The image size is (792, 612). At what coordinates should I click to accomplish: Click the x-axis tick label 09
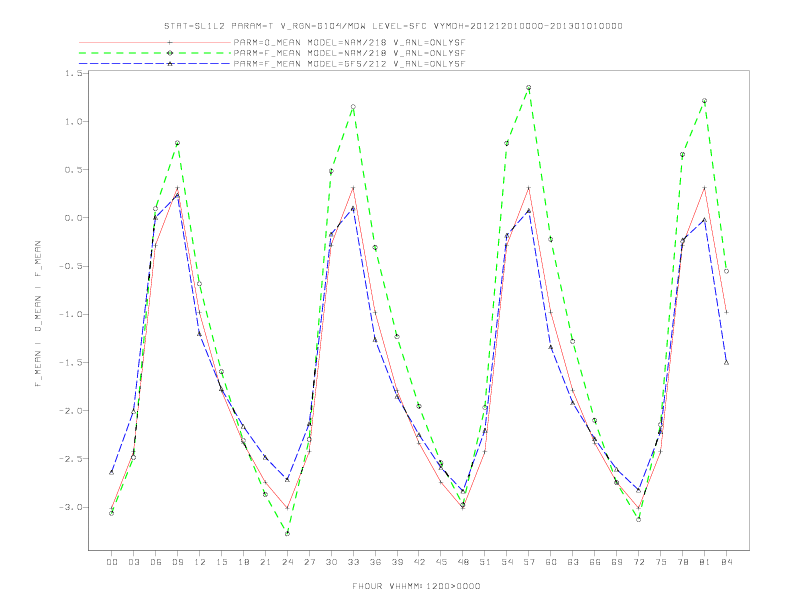(177, 562)
